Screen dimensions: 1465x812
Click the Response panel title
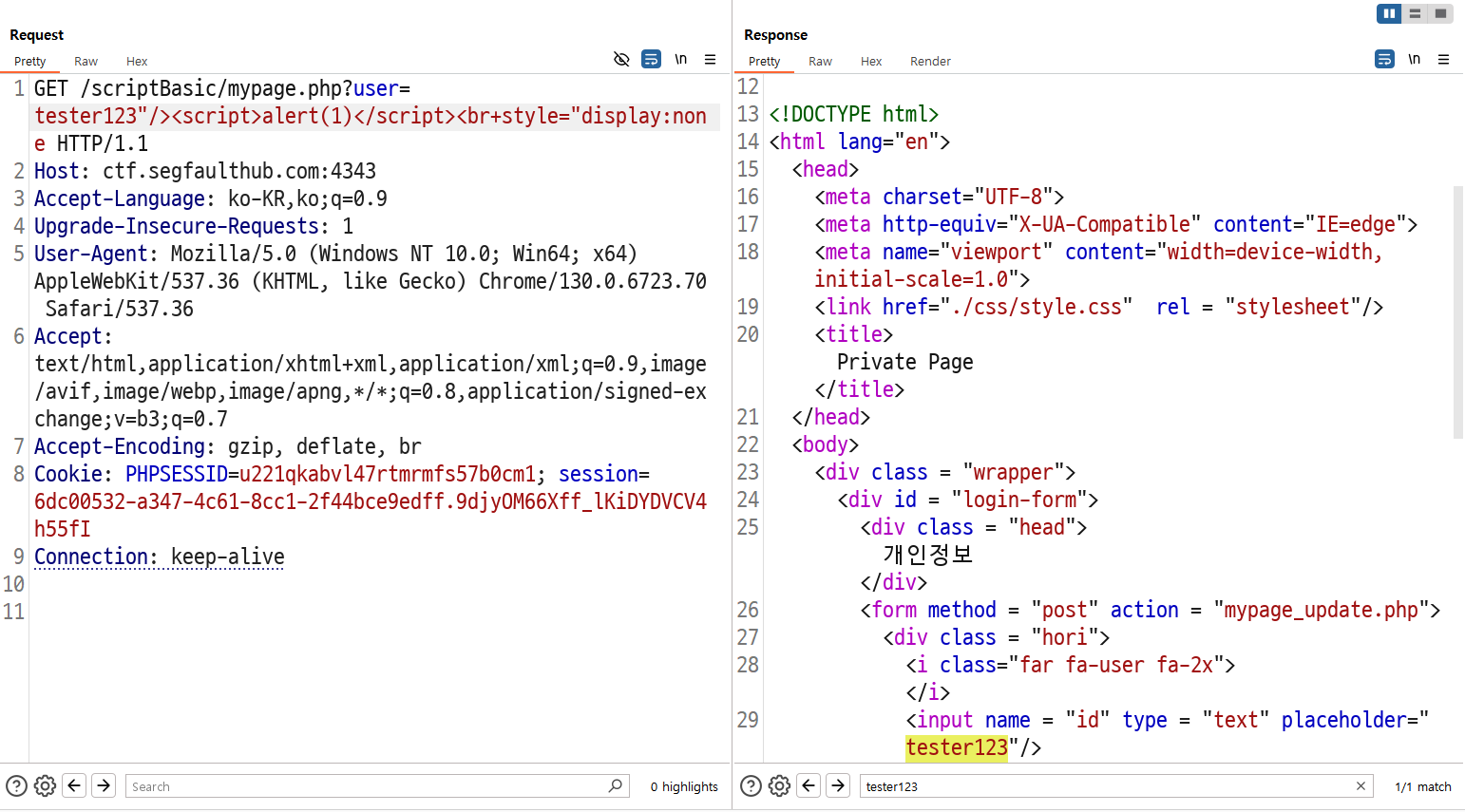(x=775, y=35)
